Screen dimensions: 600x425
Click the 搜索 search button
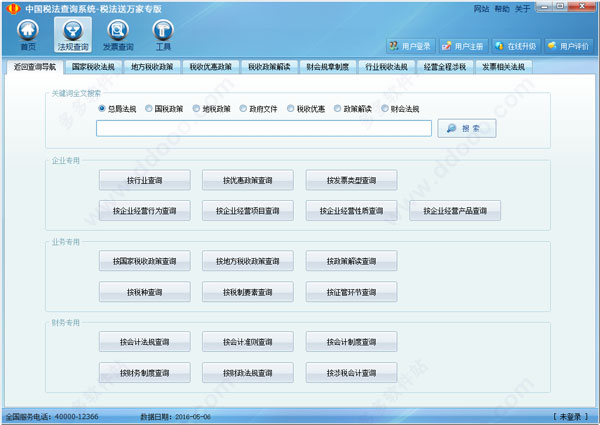click(467, 128)
